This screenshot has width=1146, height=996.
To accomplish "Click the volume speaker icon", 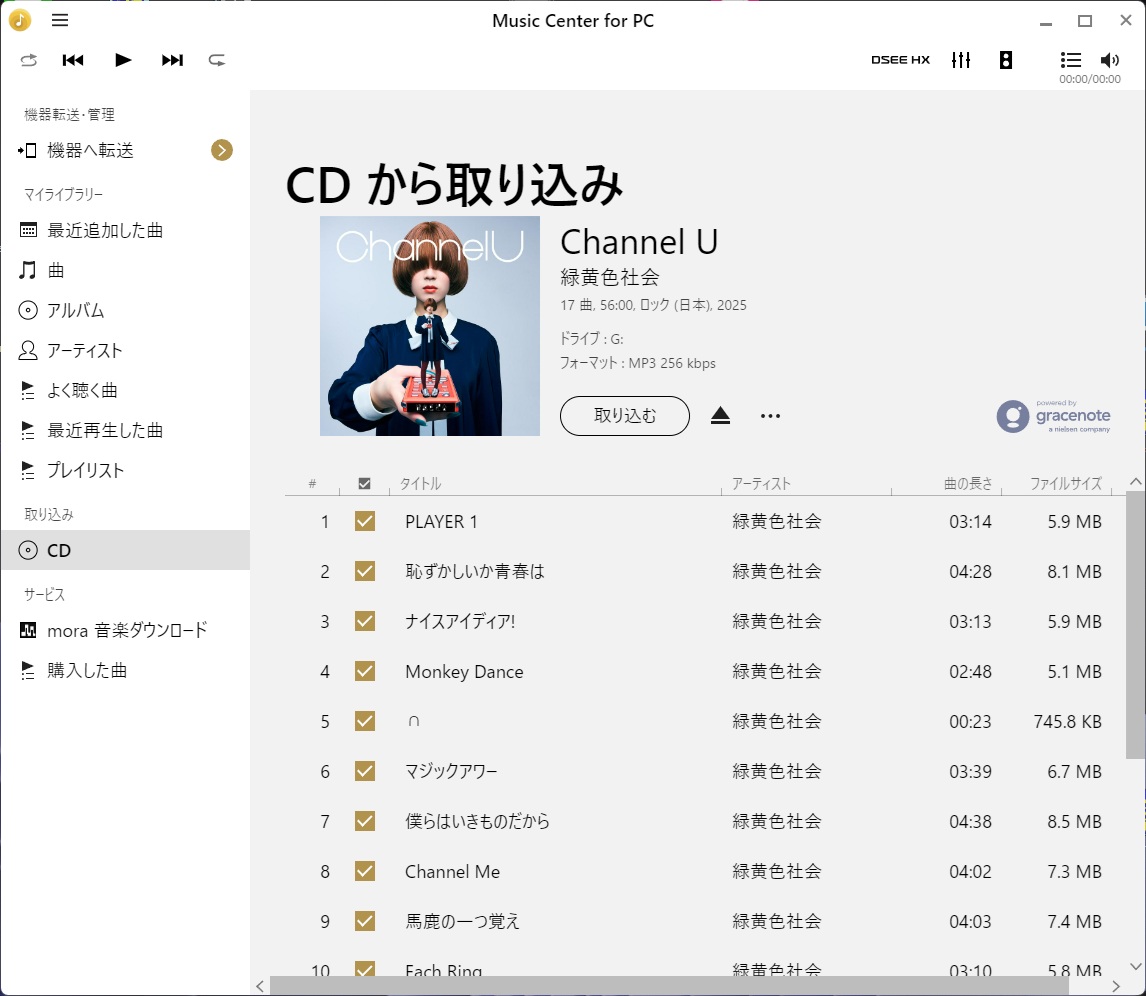I will pos(1109,60).
